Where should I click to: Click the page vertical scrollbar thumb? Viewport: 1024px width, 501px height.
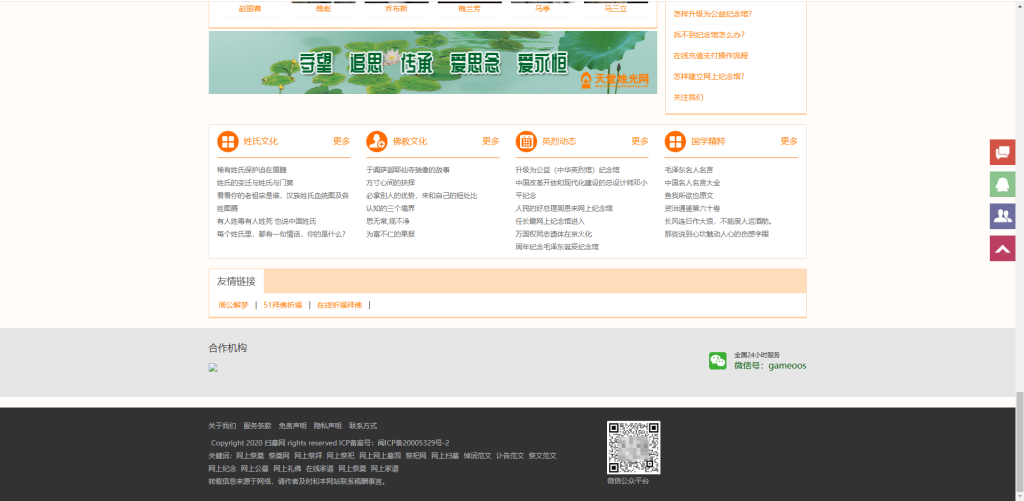(x=1019, y=444)
